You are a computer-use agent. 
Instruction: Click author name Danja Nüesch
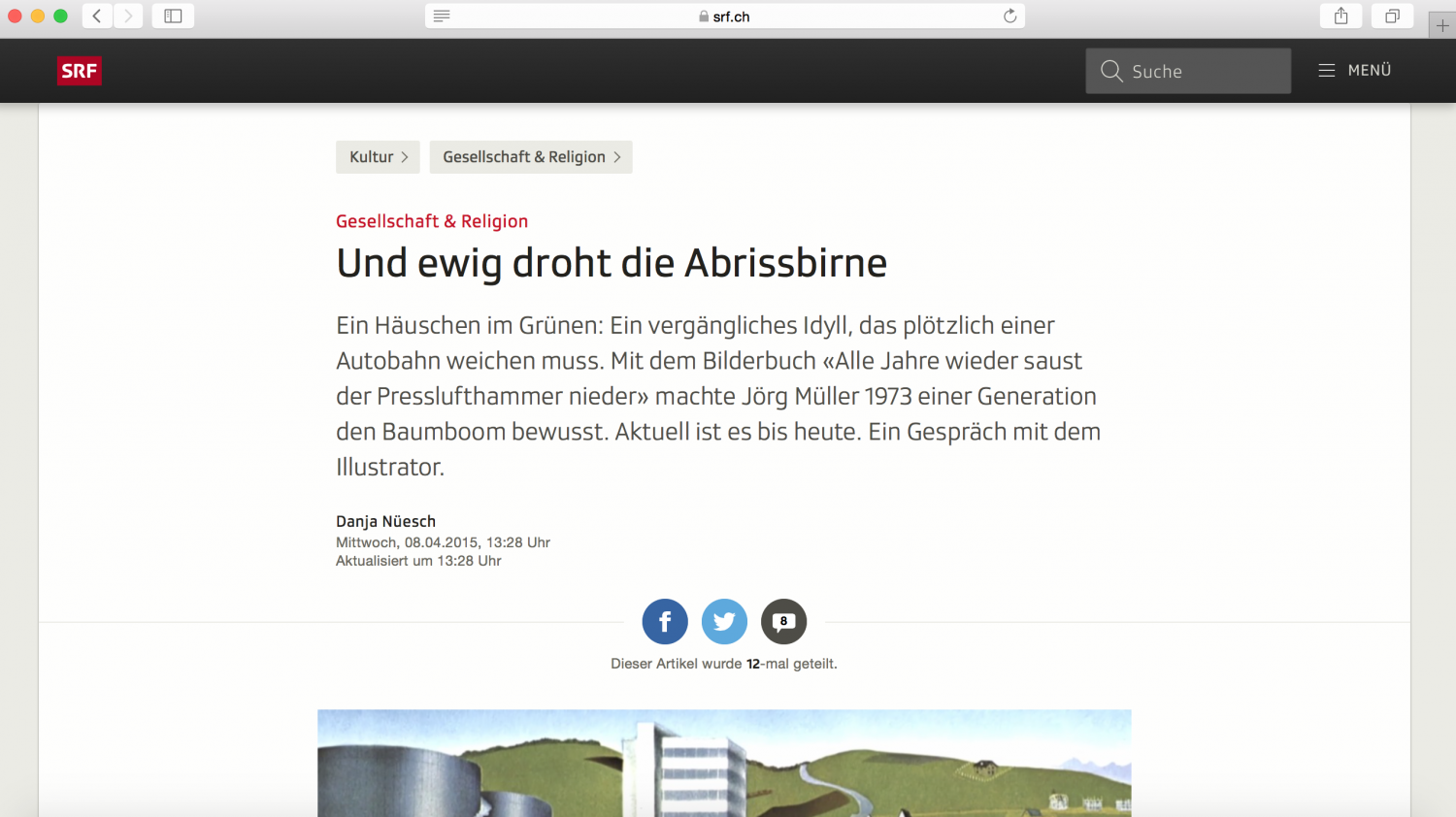coord(385,521)
